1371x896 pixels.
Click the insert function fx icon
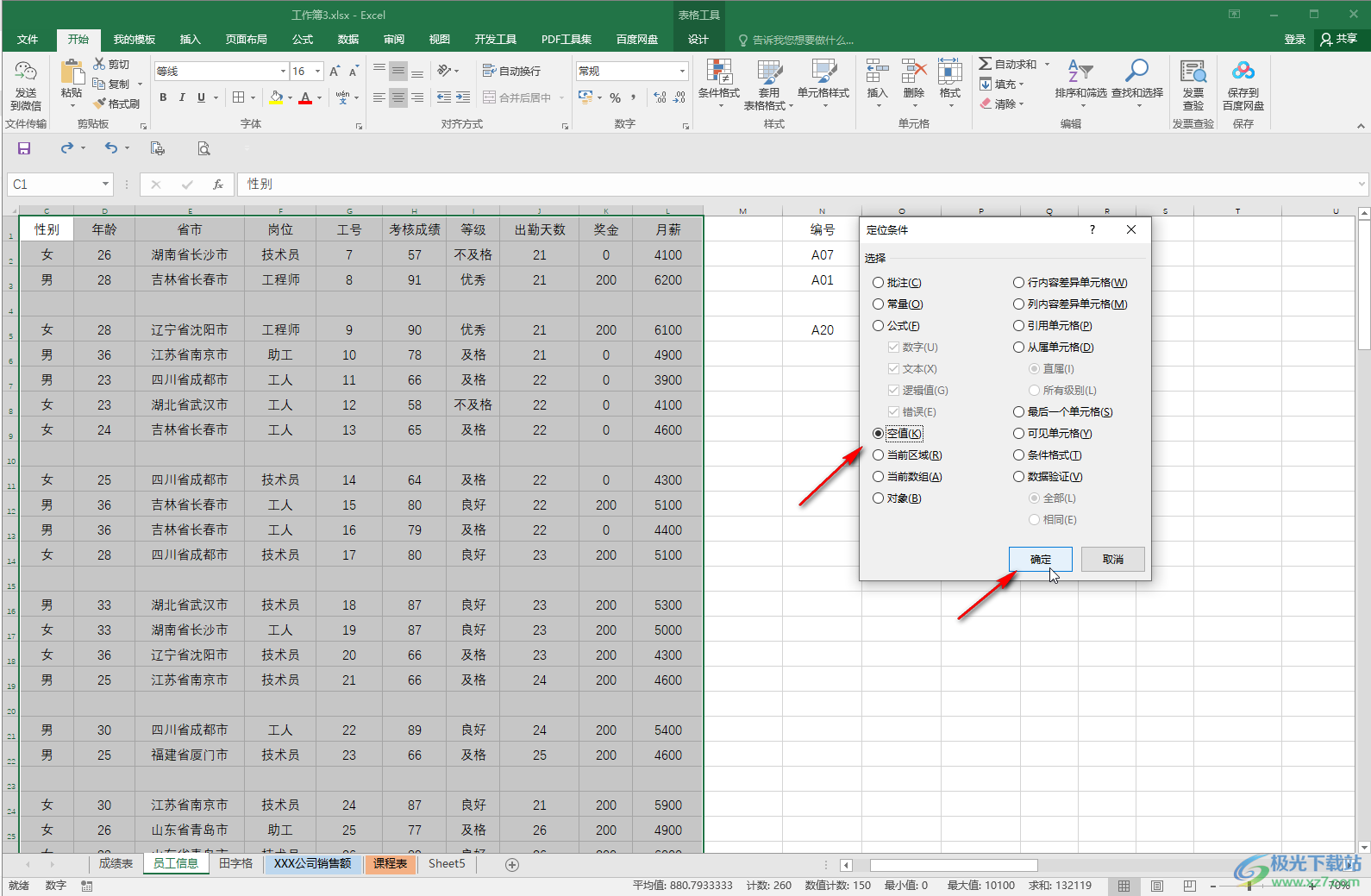click(x=218, y=184)
